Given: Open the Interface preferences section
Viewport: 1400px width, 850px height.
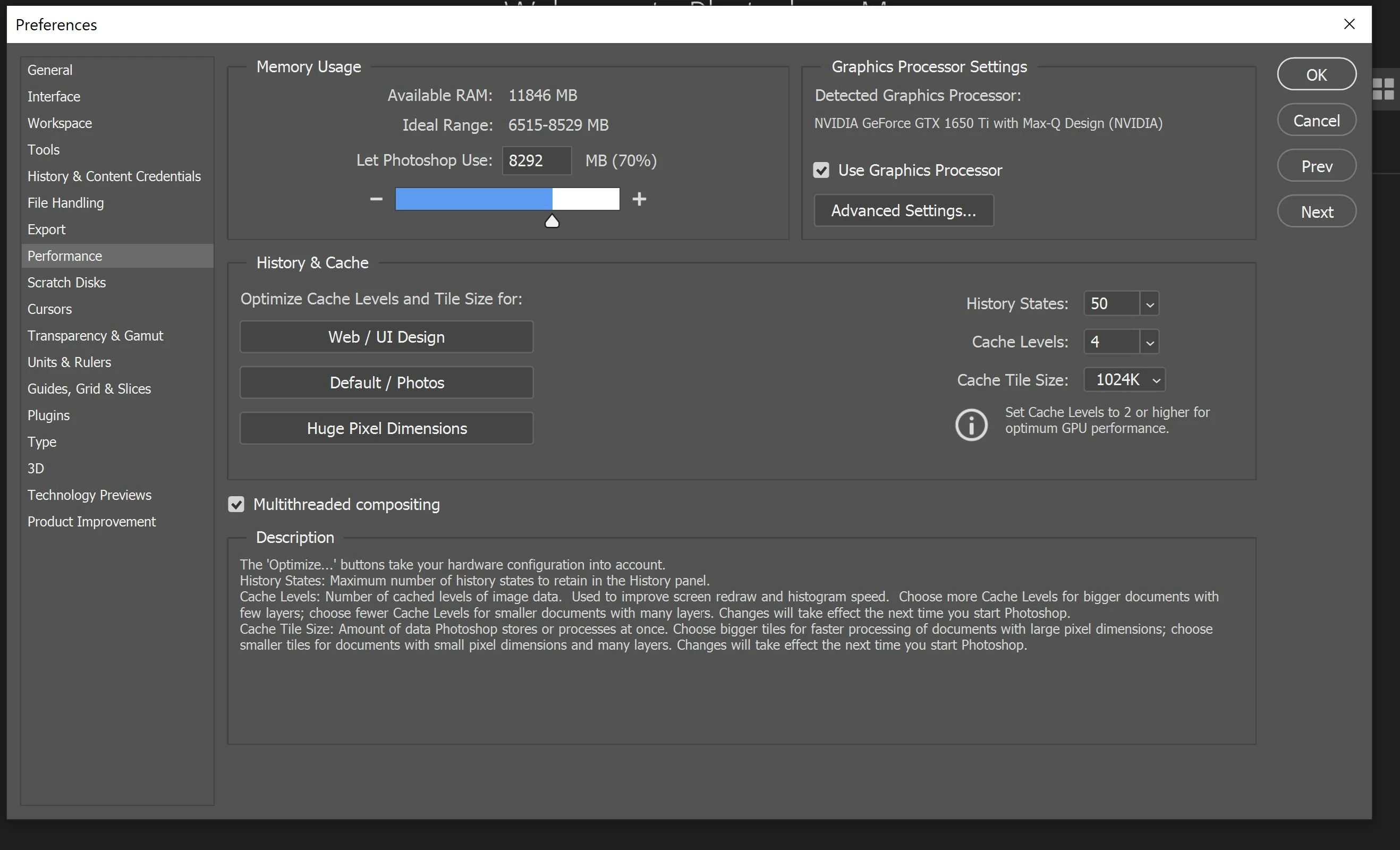Looking at the screenshot, I should [x=54, y=97].
